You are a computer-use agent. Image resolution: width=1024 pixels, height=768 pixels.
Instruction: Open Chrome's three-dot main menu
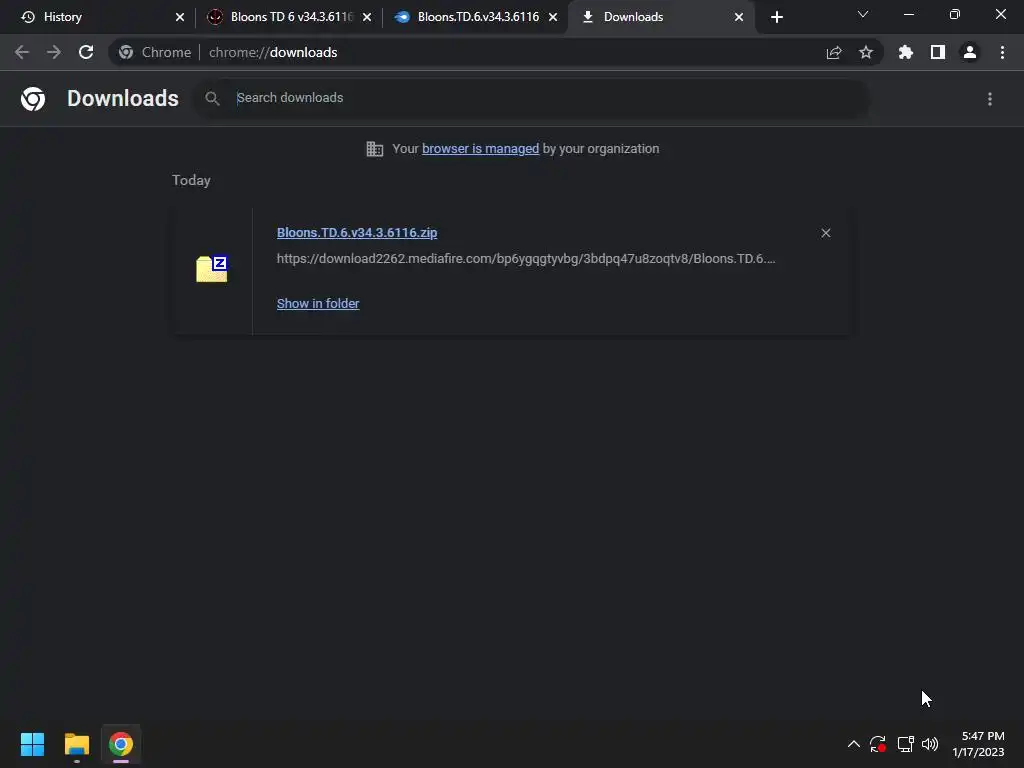tap(1002, 52)
